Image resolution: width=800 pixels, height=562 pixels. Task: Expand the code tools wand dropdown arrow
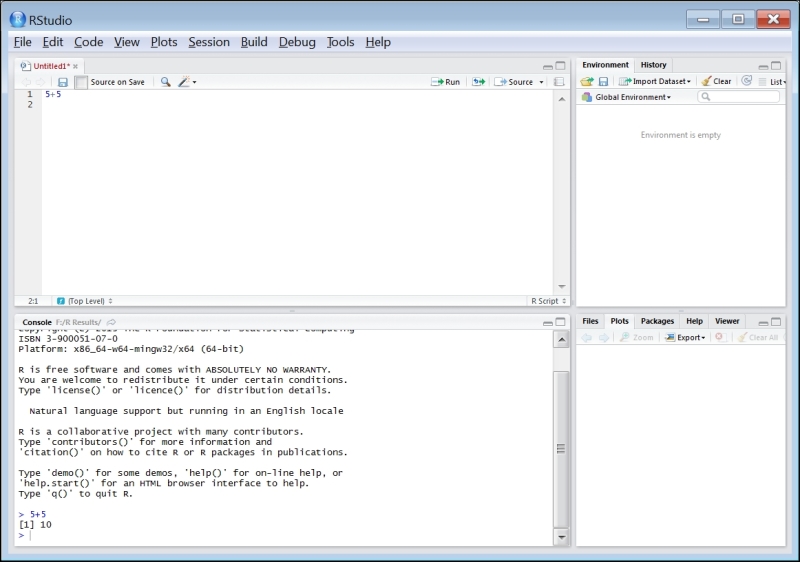point(194,82)
